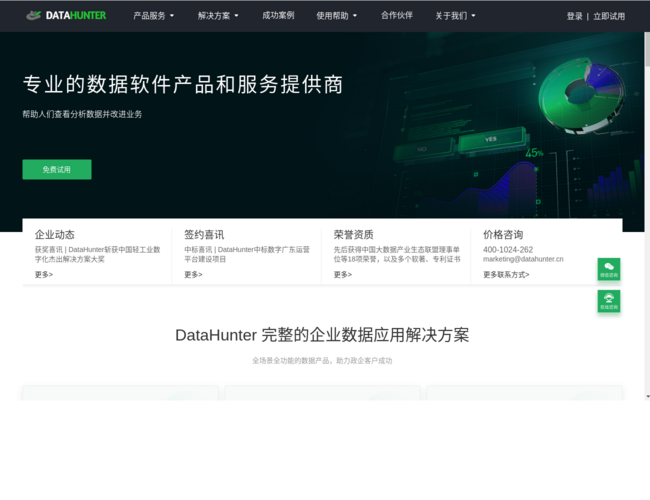Expand the 使用帮助 dropdown menu
650x500 pixels.
coord(337,16)
